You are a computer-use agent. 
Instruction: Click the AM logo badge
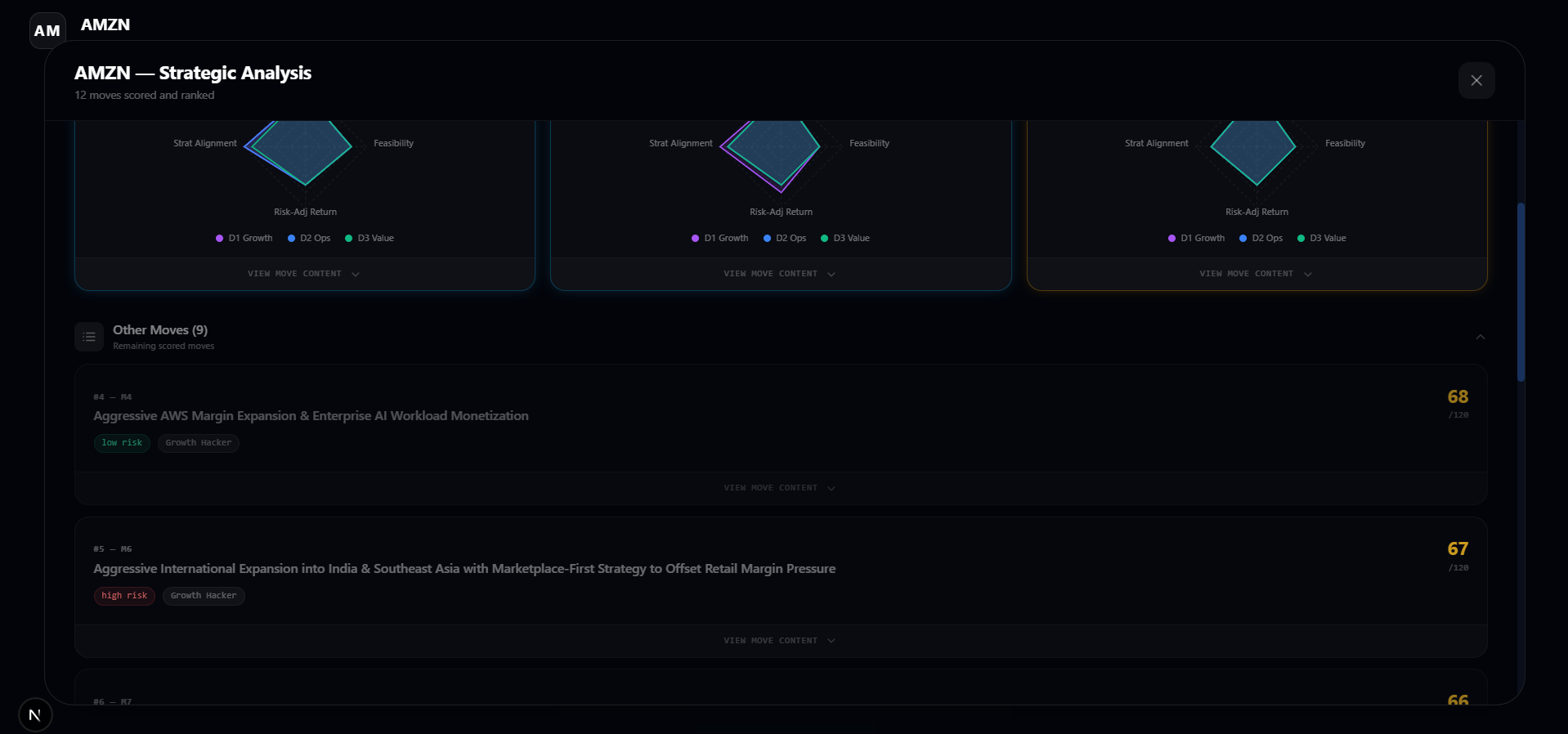coord(47,31)
